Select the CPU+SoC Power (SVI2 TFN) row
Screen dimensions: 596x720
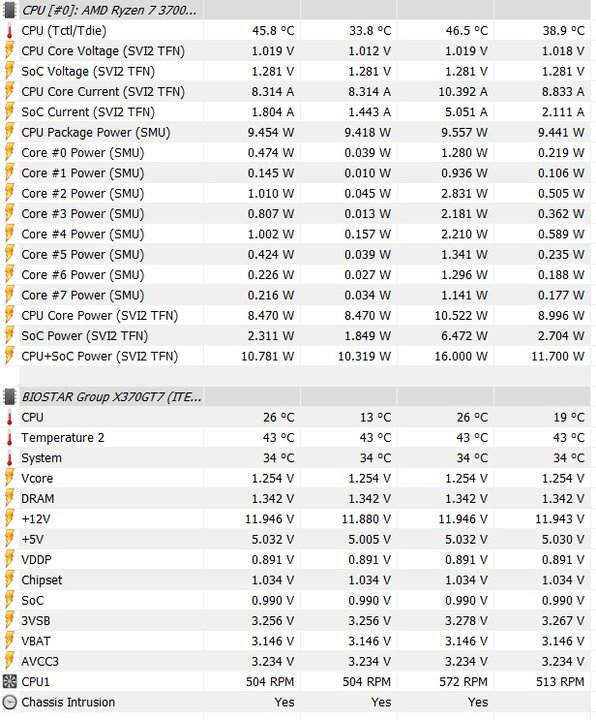[298, 356]
